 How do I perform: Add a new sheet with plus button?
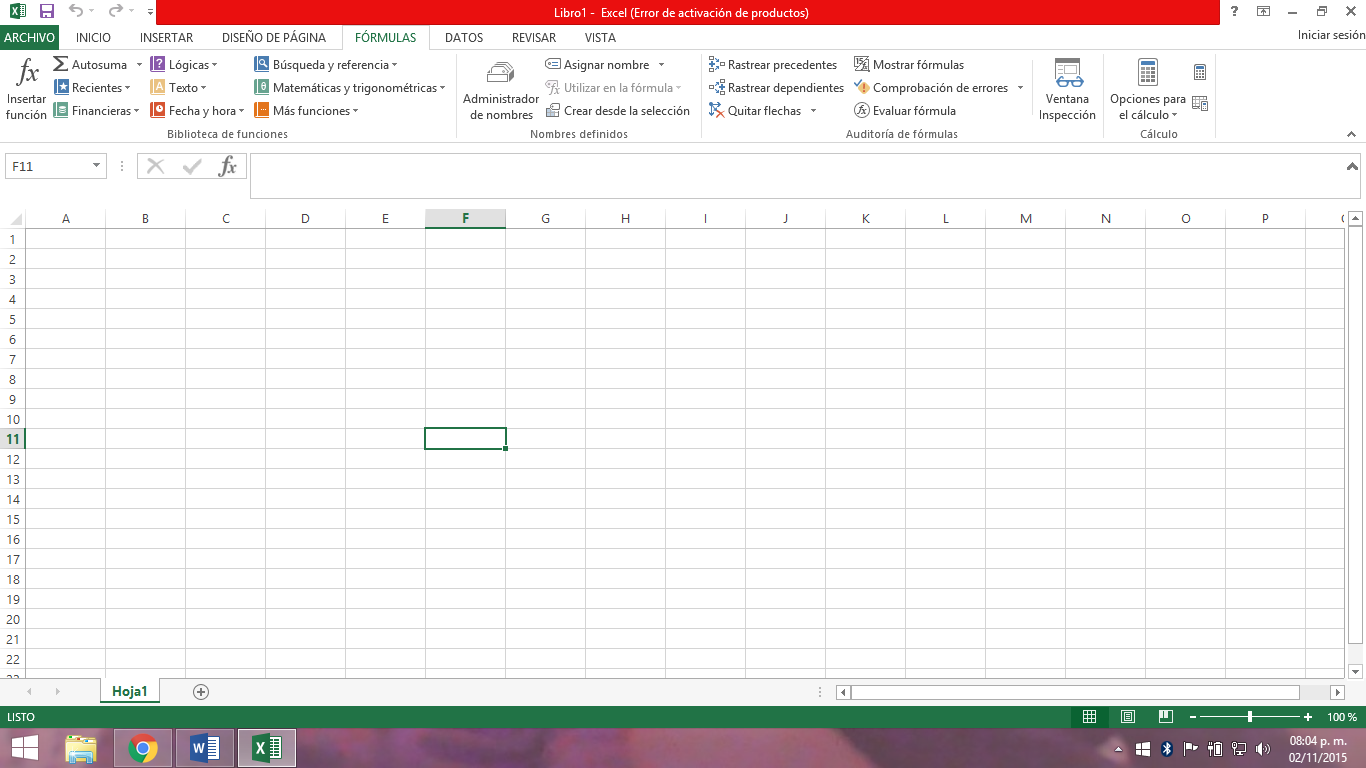click(201, 692)
